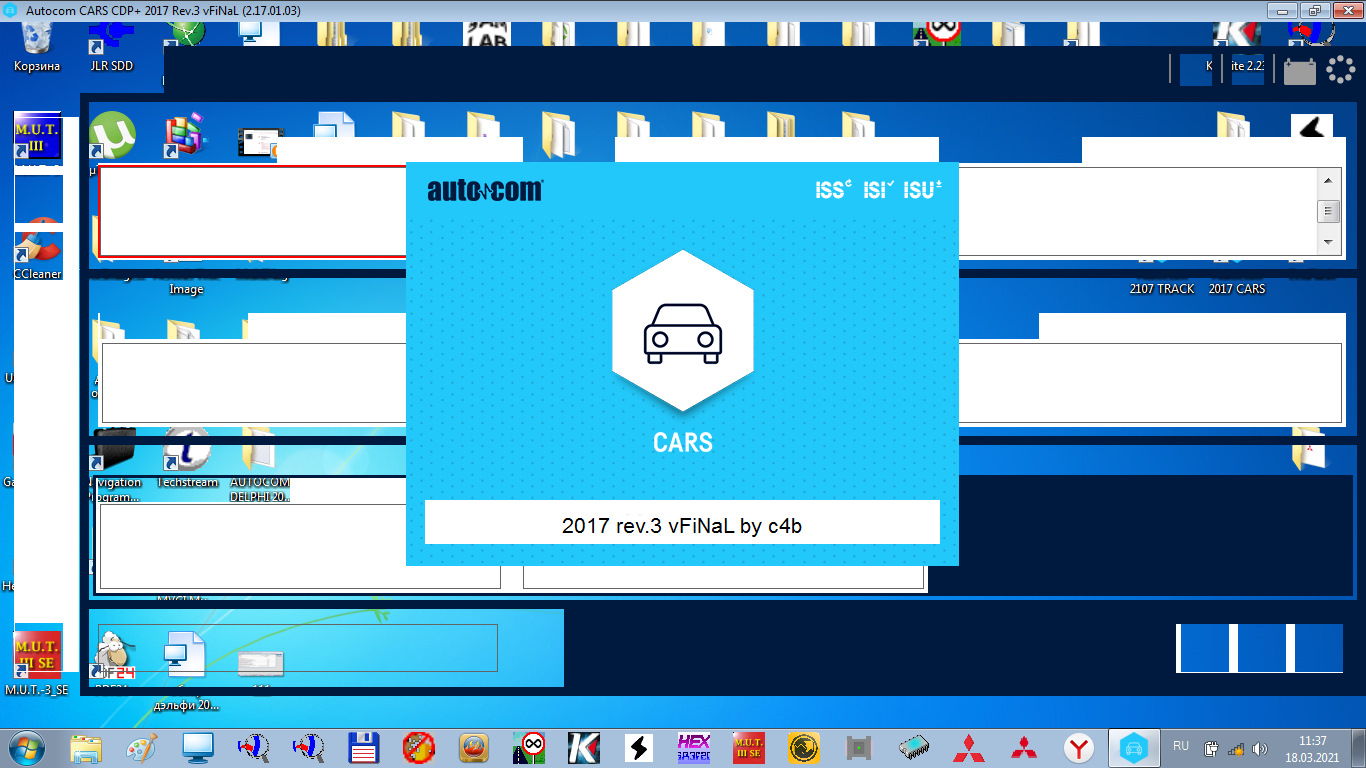Image resolution: width=1366 pixels, height=768 pixels.
Task: Open the AUTOCOM DELPHI folder icon
Action: [259, 465]
